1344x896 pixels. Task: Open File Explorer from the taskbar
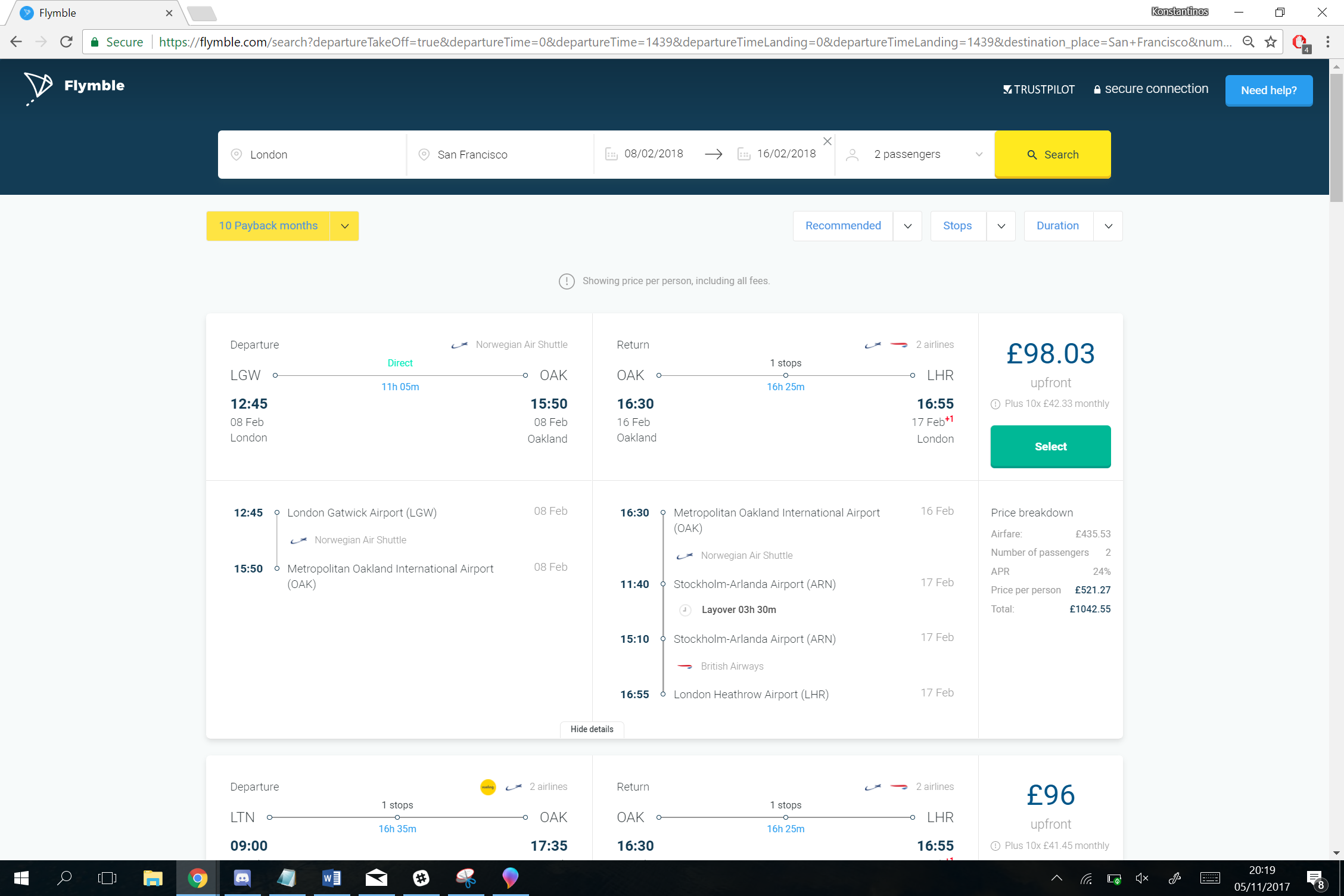153,878
